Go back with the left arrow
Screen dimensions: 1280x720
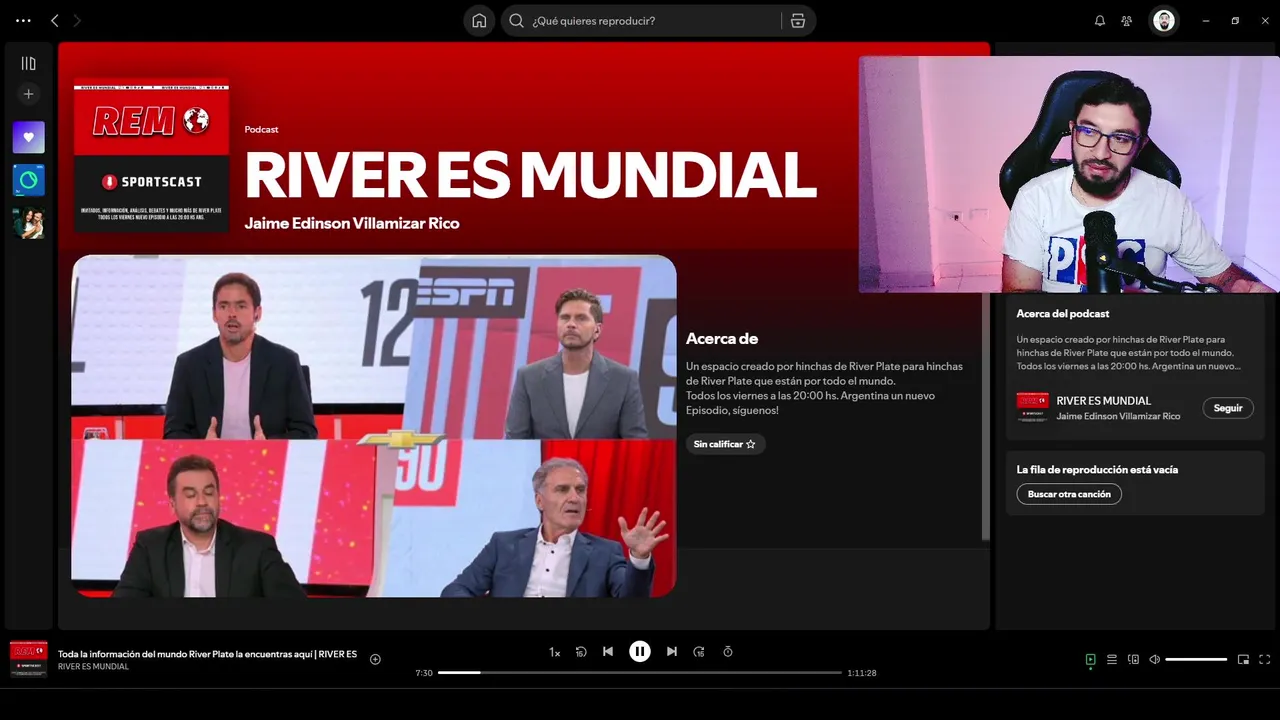[x=55, y=20]
